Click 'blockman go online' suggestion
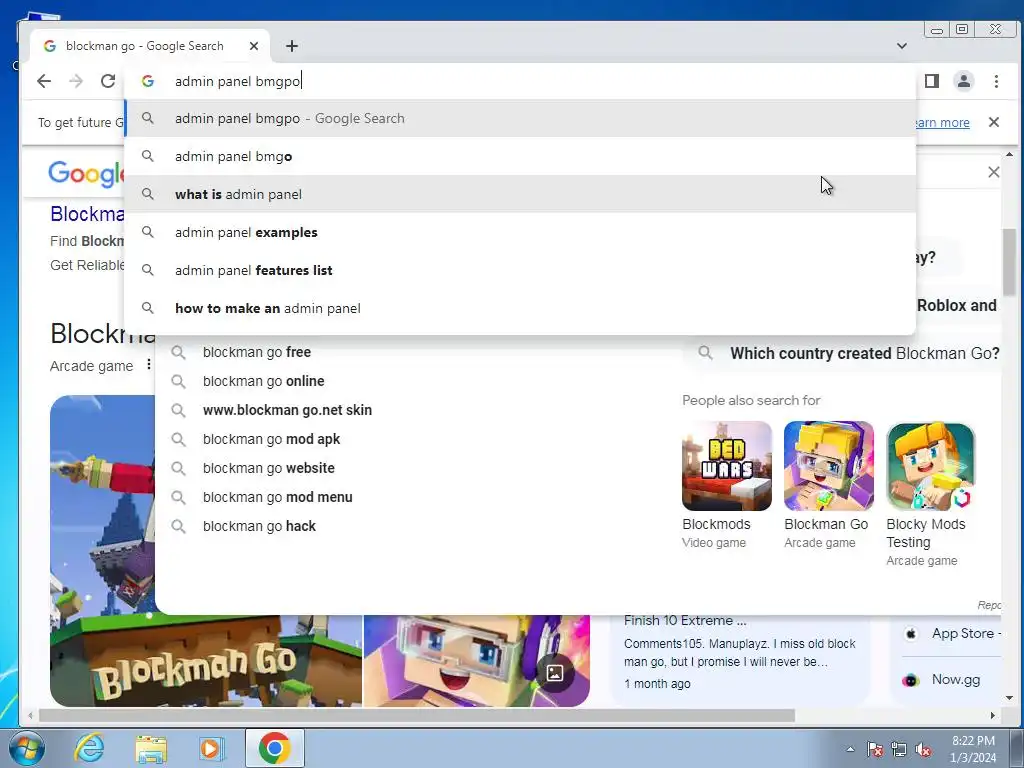Viewport: 1024px width, 768px height. click(x=263, y=381)
